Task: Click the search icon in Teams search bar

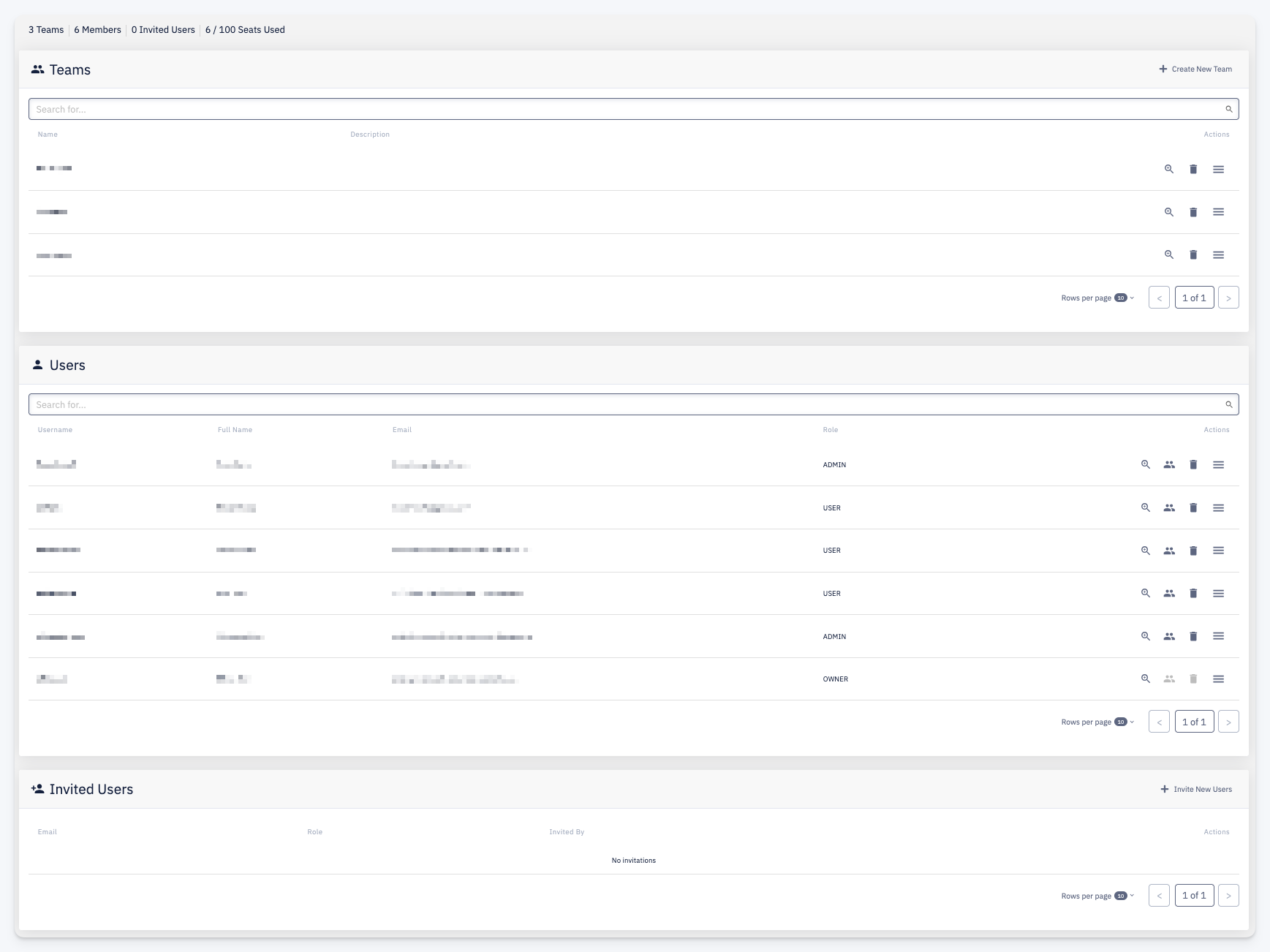Action: (x=1229, y=109)
